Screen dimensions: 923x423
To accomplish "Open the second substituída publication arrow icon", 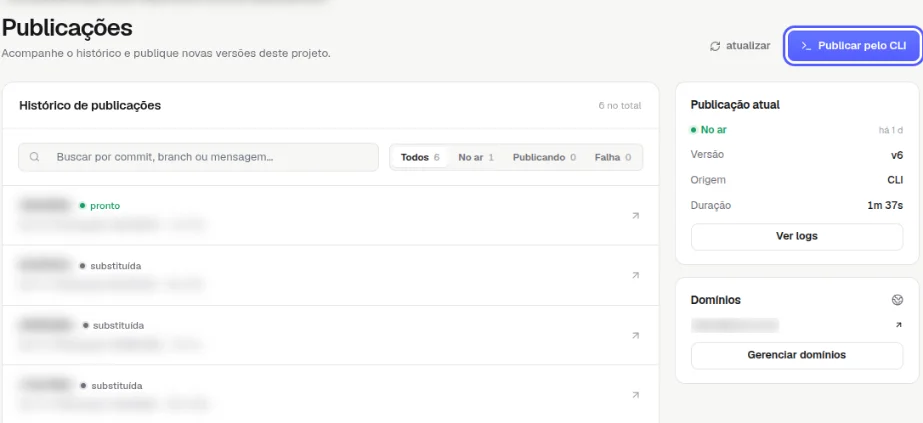I will pyautogui.click(x=635, y=335).
